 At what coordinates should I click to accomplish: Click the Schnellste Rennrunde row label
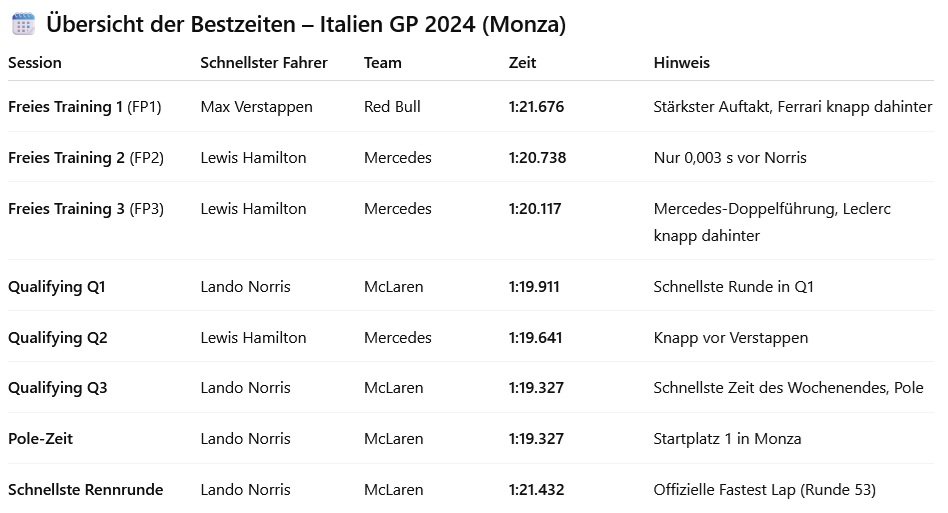pyautogui.click(x=86, y=489)
